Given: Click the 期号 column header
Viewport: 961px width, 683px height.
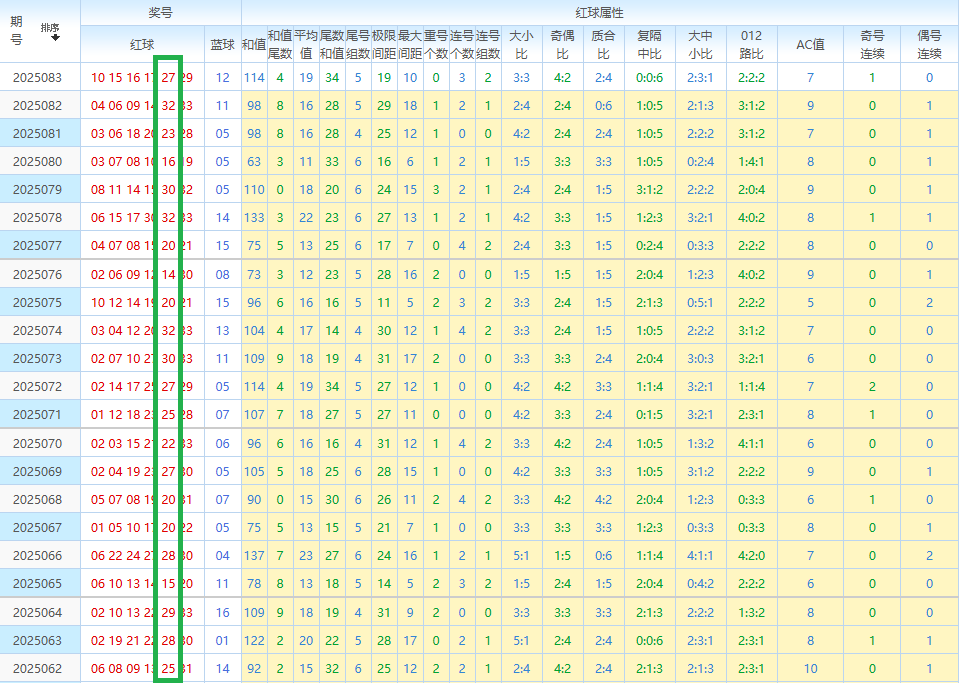Looking at the screenshot, I should click(17, 31).
